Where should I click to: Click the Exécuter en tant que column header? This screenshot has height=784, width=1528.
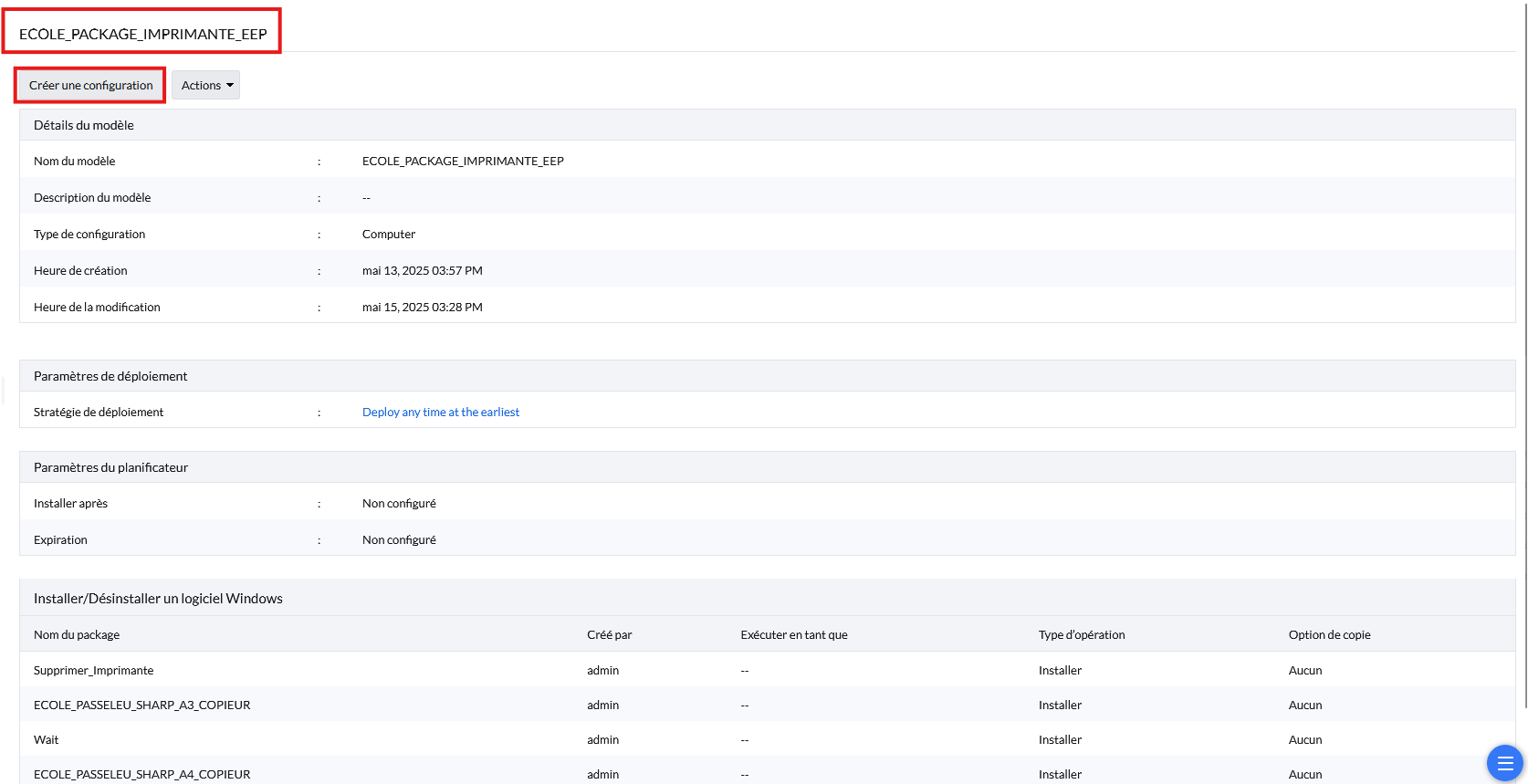(794, 635)
